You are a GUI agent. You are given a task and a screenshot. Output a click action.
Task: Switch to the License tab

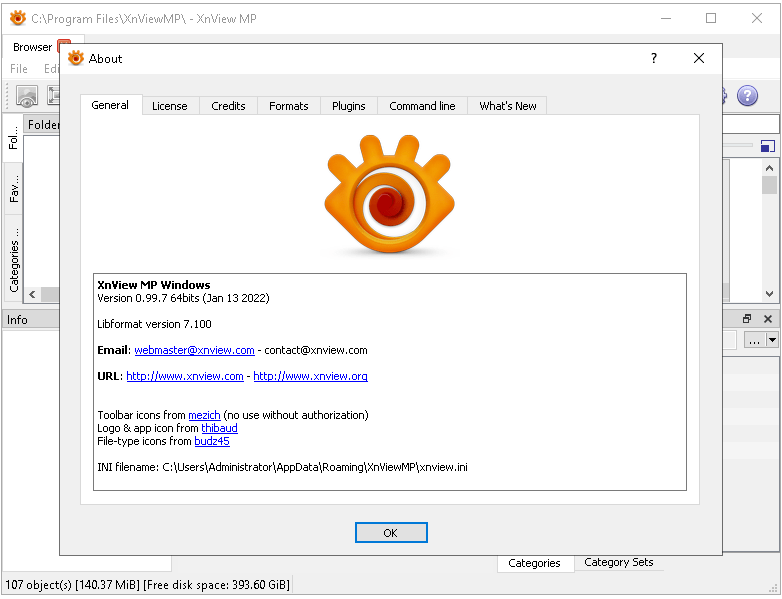[x=170, y=106]
